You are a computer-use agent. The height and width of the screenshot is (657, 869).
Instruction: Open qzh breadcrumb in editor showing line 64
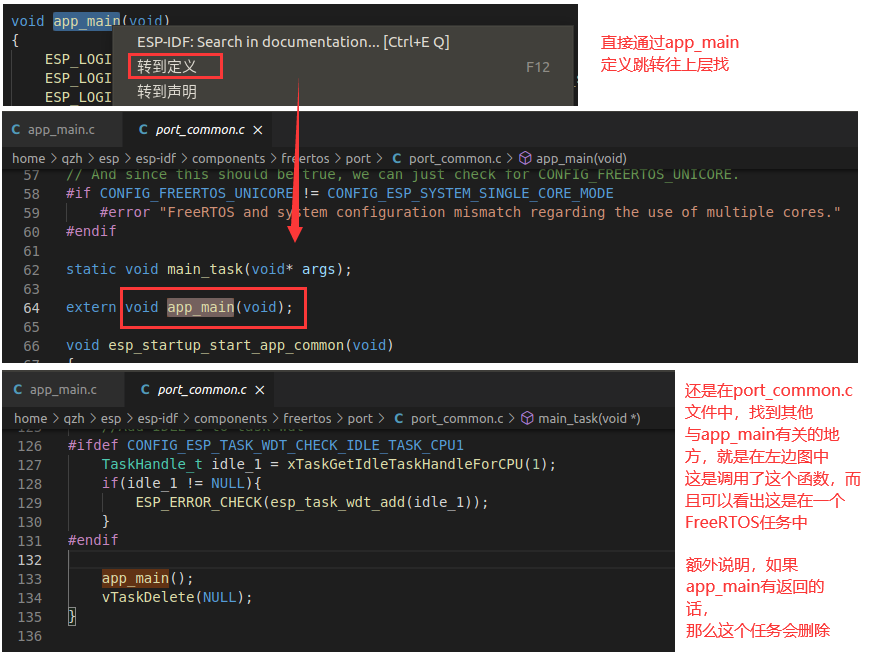pyautogui.click(x=72, y=159)
